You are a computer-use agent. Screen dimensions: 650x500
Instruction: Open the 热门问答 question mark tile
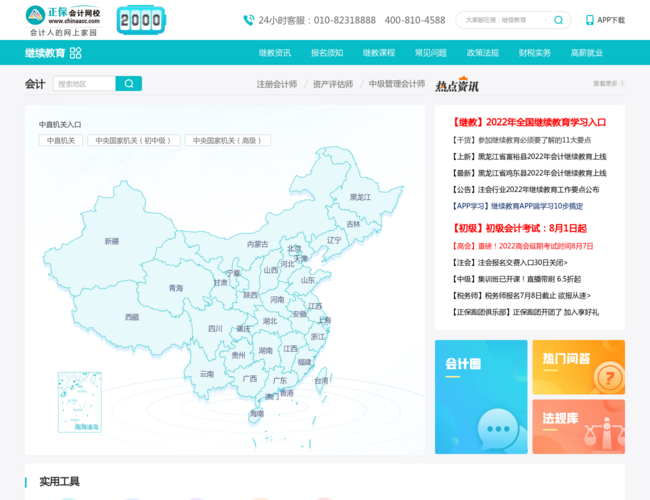pyautogui.click(x=578, y=366)
